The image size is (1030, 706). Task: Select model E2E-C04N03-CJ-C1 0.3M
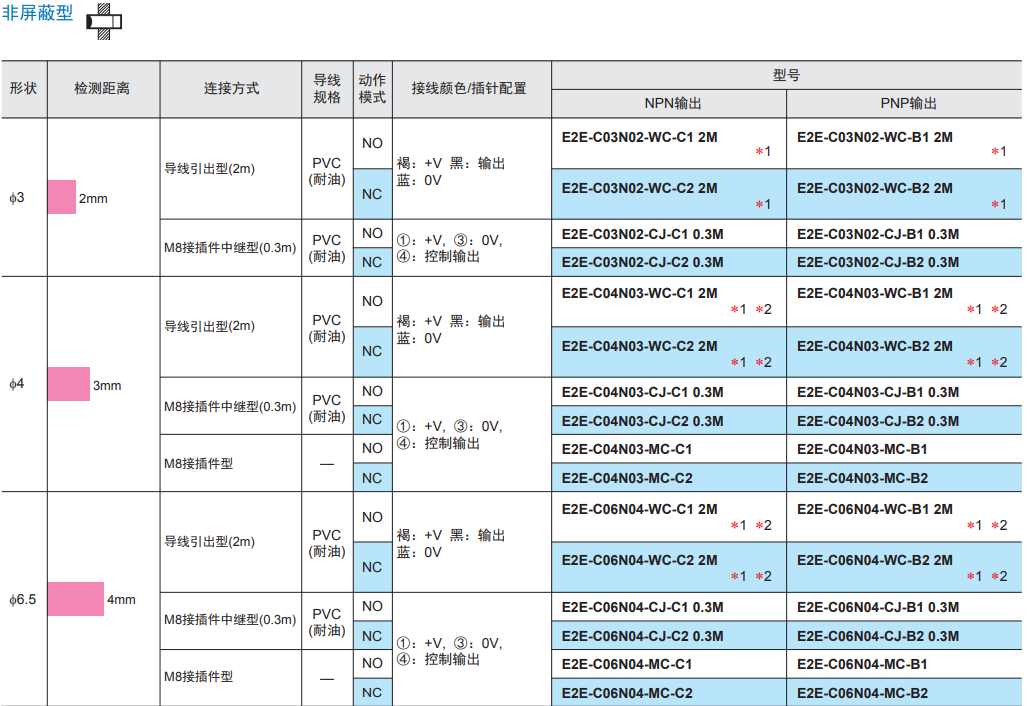coord(642,393)
